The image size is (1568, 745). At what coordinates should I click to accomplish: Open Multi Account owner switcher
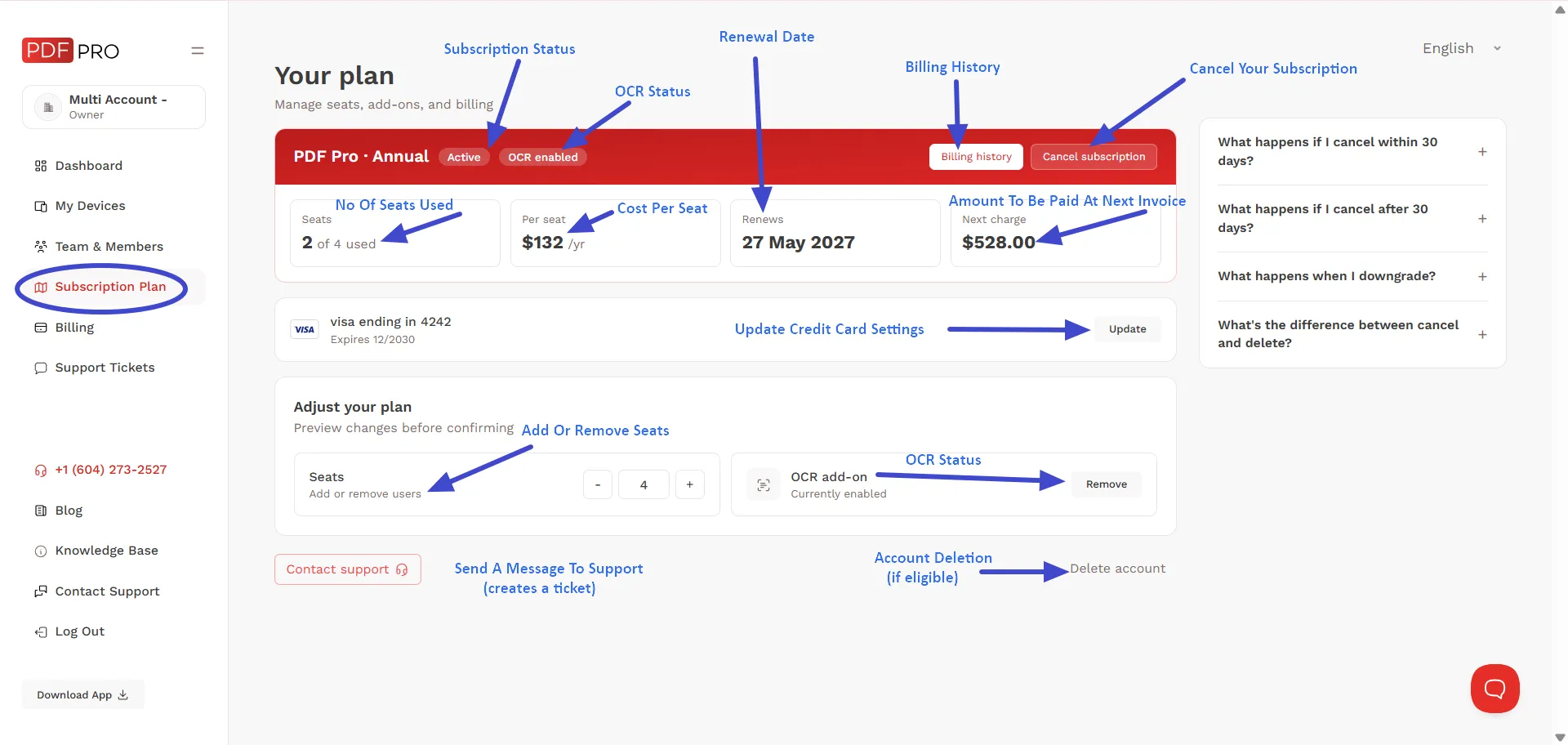coord(114,107)
